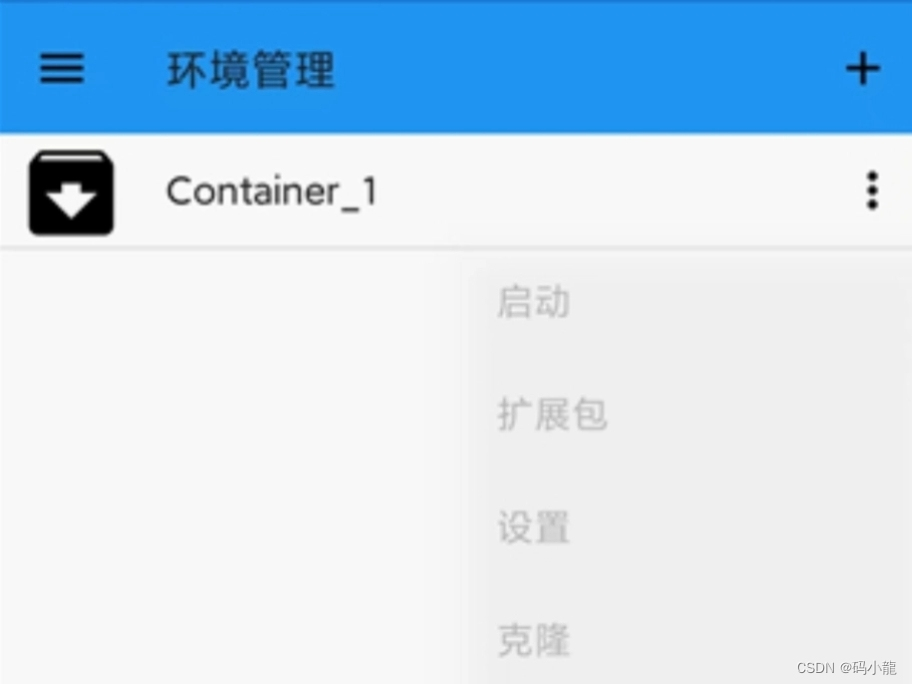
Task: Tap the + icon in the header
Action: (863, 69)
